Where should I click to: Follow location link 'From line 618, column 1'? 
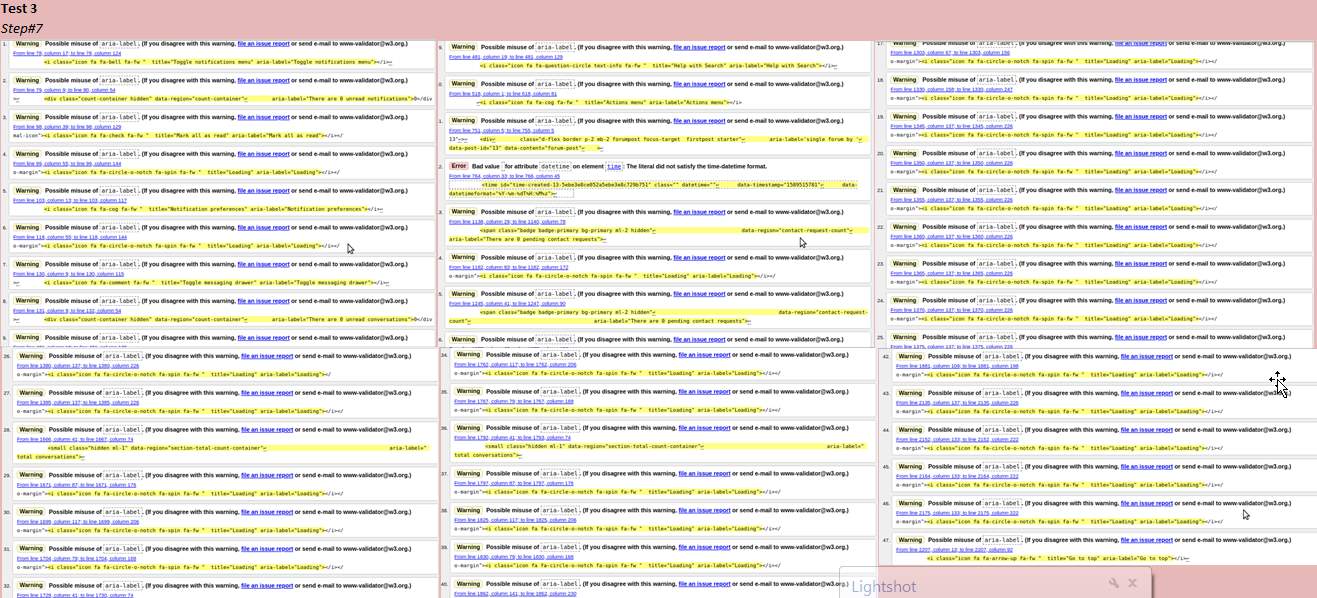click(x=501, y=94)
